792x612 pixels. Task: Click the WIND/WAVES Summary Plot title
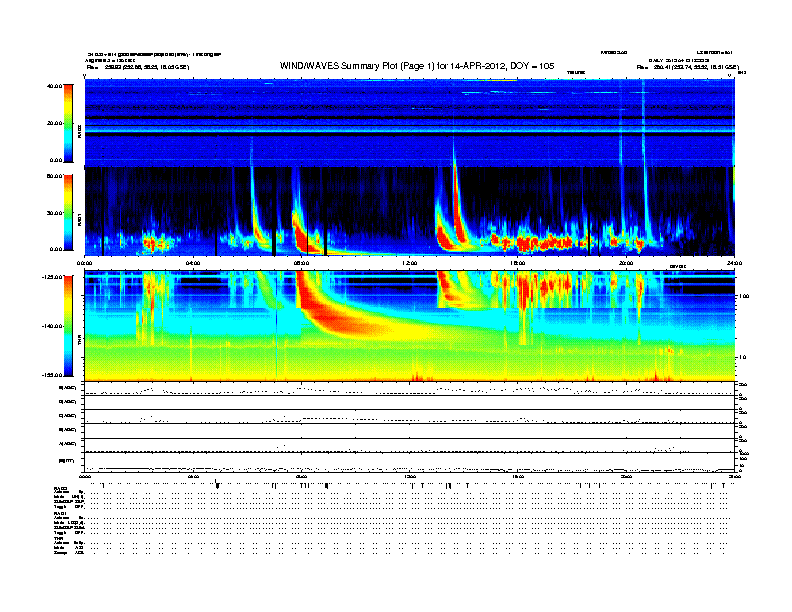(417, 66)
